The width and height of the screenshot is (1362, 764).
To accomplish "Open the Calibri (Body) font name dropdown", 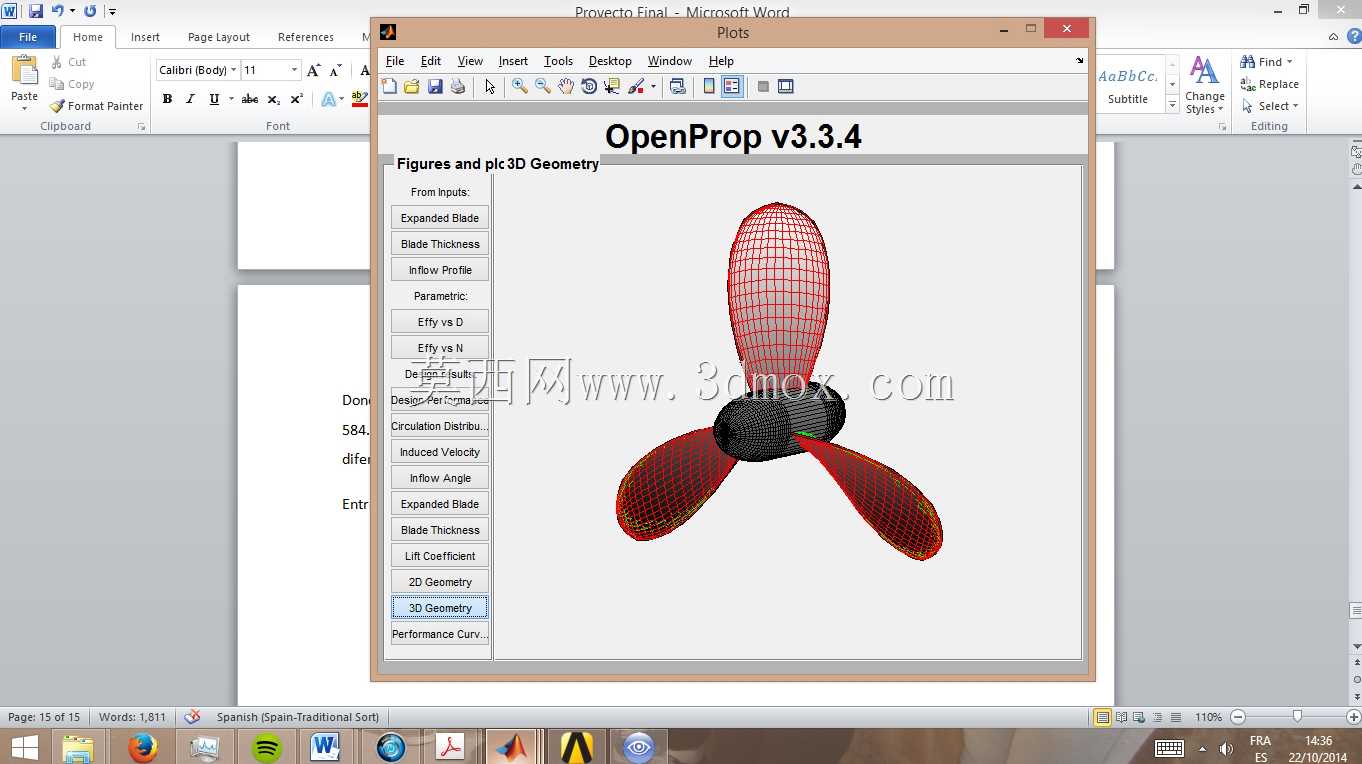I will pyautogui.click(x=234, y=70).
